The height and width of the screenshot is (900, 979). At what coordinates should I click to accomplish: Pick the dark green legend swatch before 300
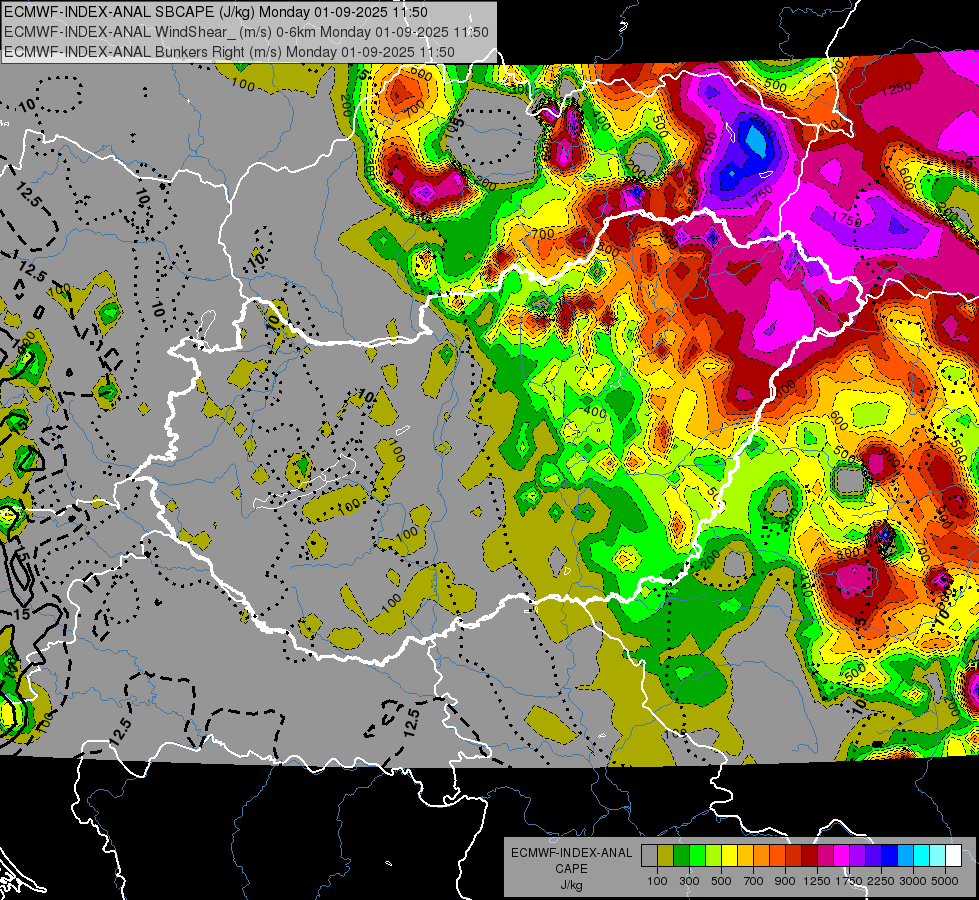681,855
